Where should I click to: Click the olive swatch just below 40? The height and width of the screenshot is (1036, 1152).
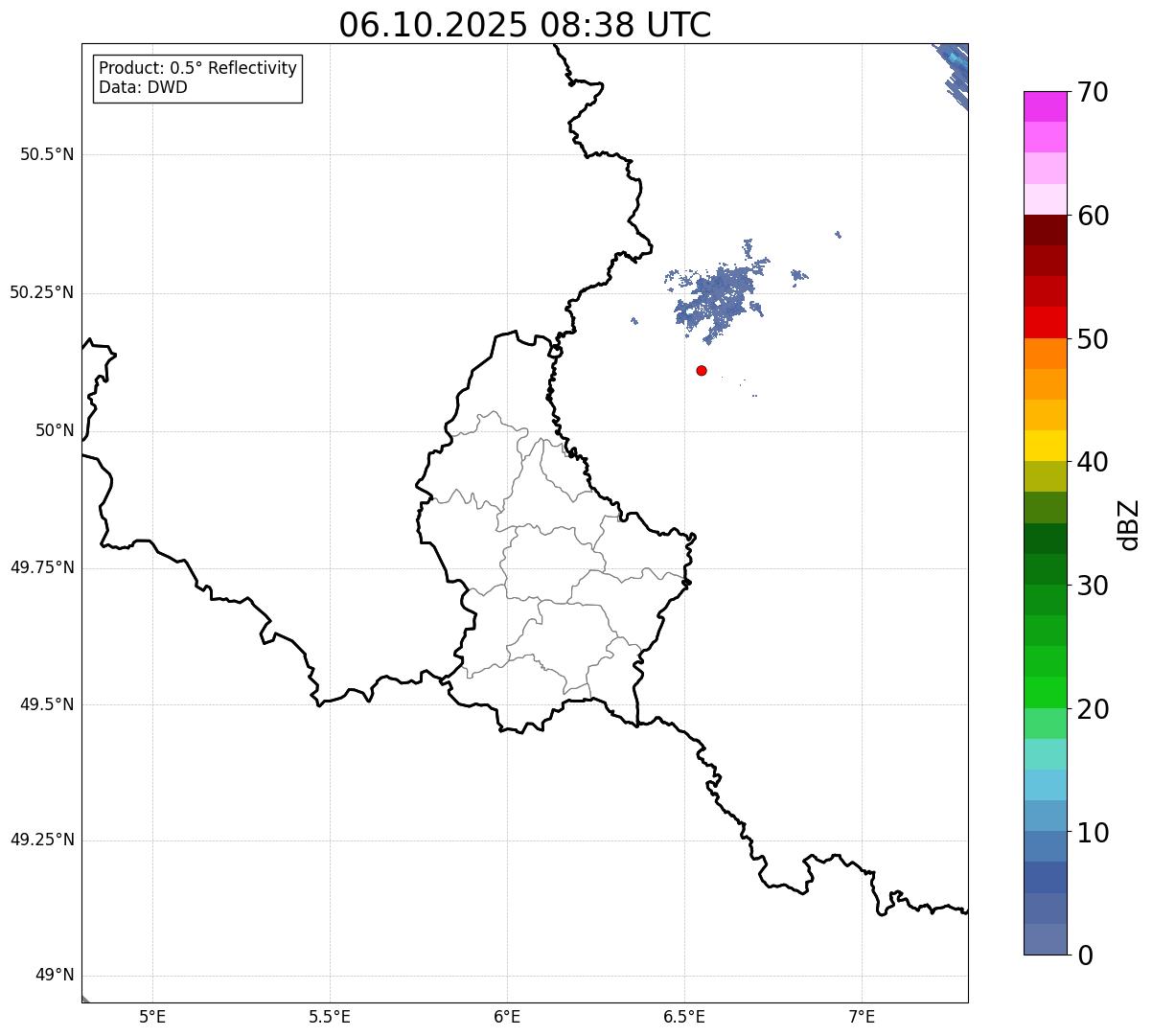point(1046,476)
